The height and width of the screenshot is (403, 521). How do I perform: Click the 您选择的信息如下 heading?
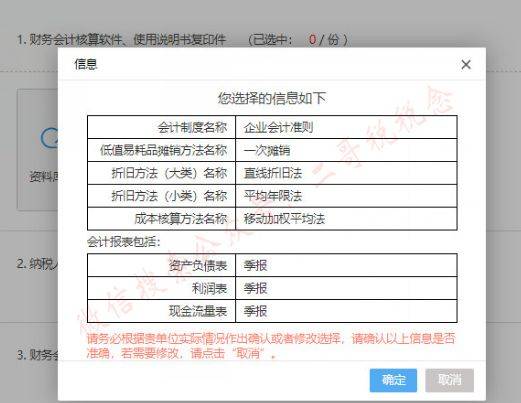(272, 98)
